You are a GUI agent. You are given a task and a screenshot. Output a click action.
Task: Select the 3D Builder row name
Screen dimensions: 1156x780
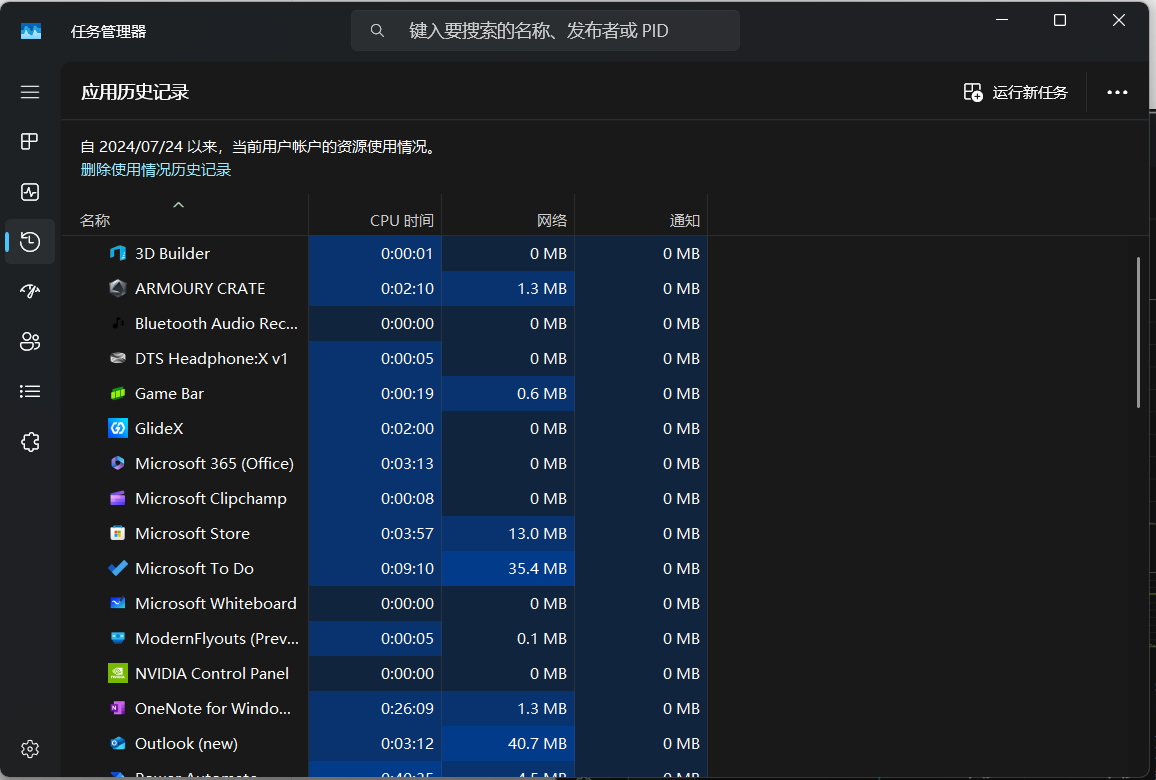[x=173, y=254]
